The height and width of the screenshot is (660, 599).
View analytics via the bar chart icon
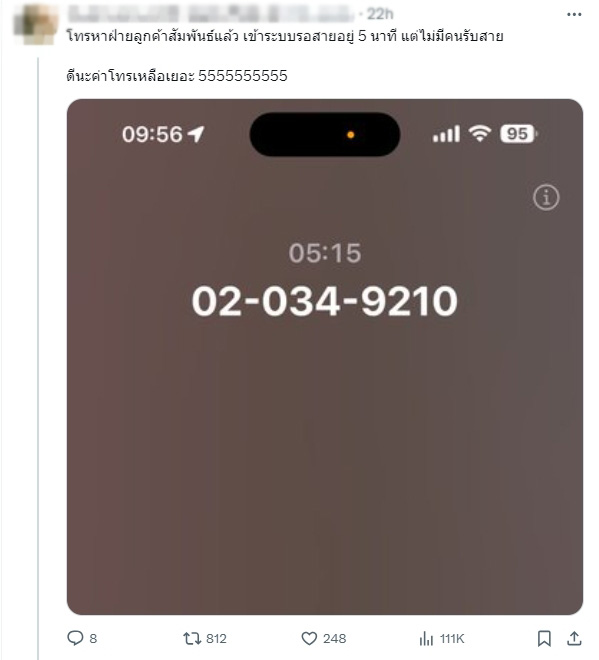[x=426, y=639]
